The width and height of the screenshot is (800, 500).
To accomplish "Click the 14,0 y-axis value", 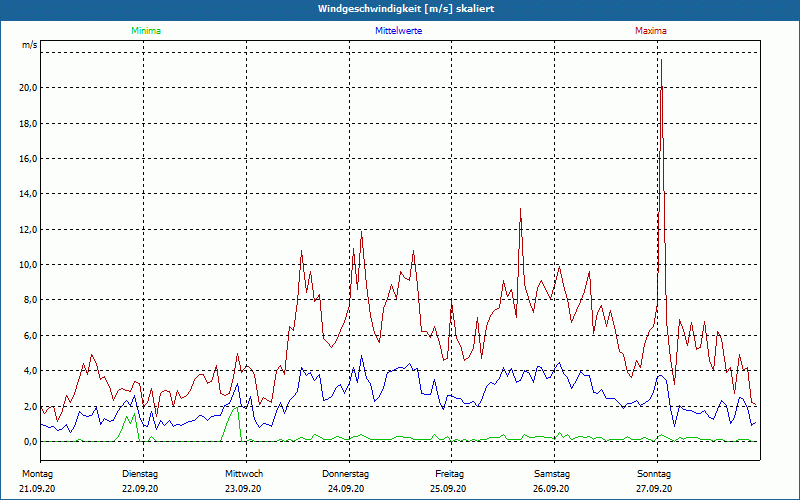I will tap(28, 194).
